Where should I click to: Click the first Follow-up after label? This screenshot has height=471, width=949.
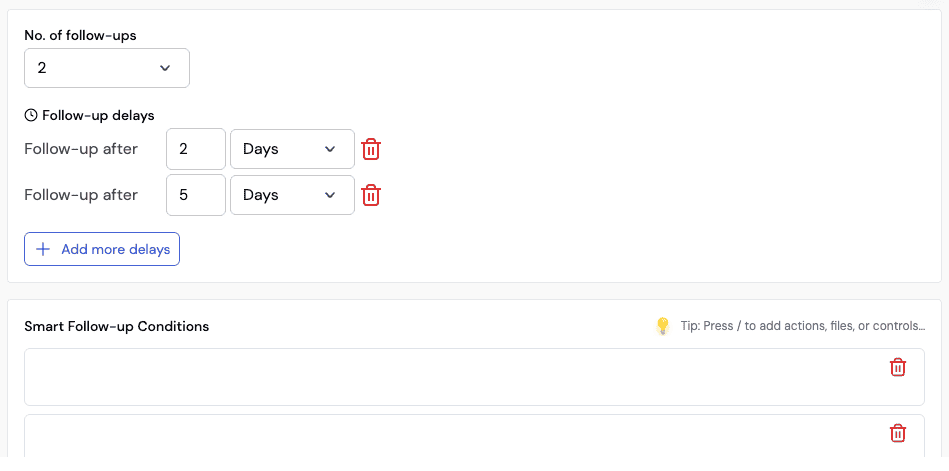(81, 149)
